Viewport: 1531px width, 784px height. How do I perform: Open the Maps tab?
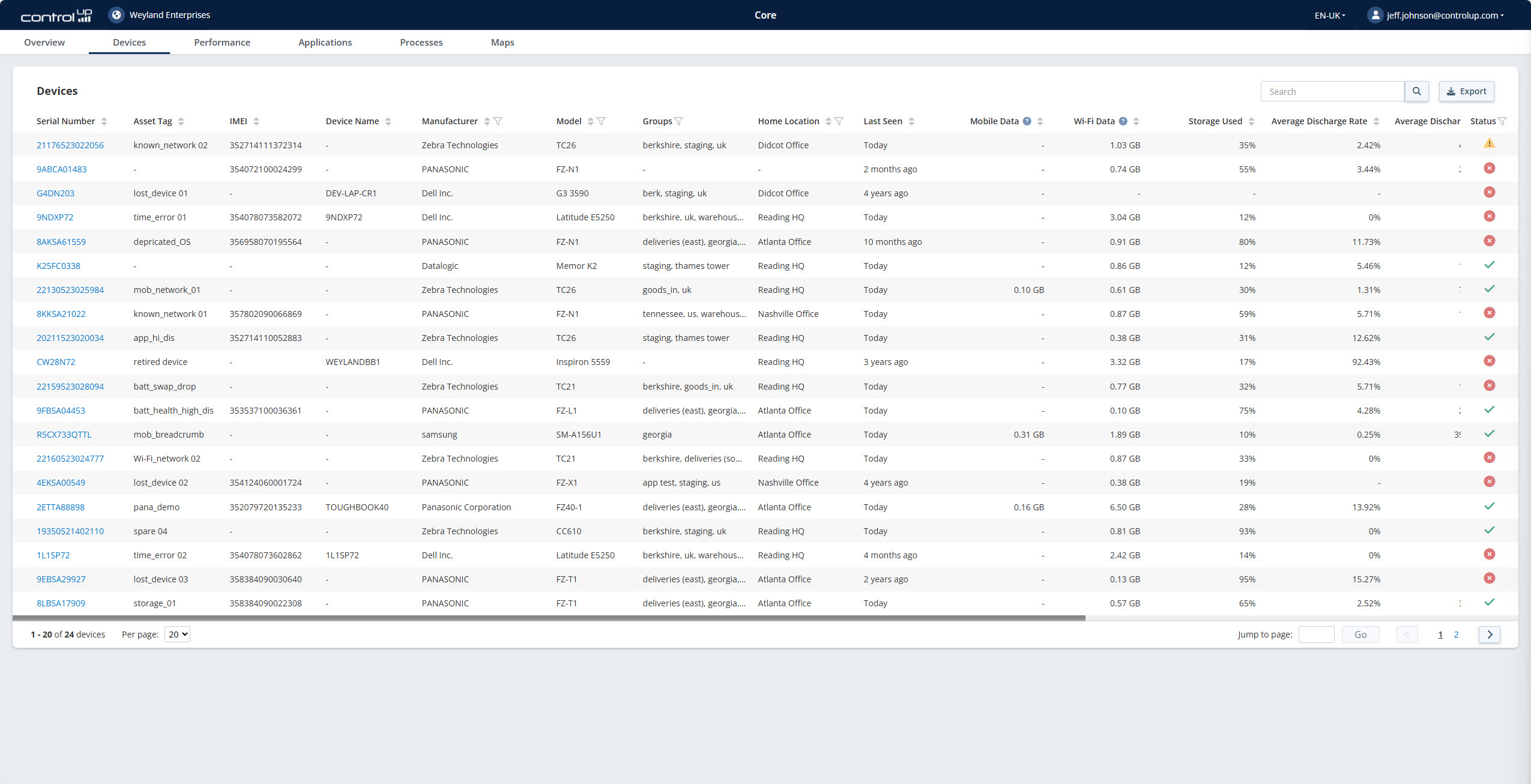tap(503, 42)
